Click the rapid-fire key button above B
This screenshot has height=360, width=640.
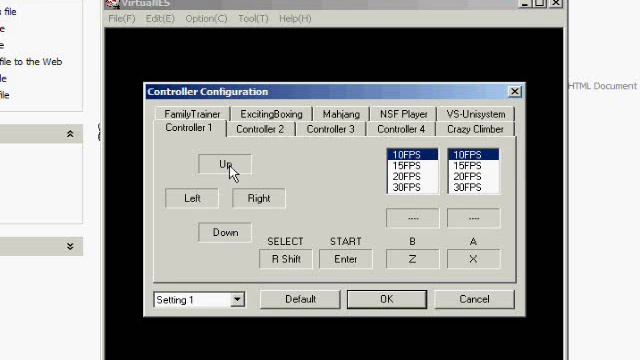coord(413,218)
